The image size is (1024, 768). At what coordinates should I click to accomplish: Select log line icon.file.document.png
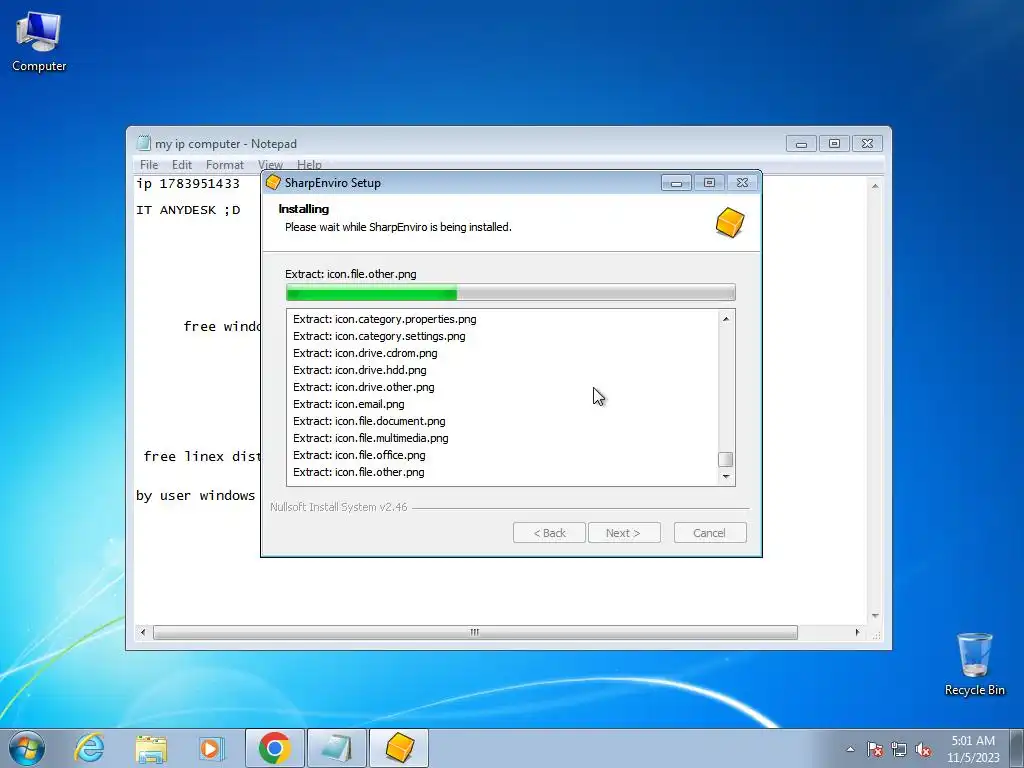coord(369,421)
